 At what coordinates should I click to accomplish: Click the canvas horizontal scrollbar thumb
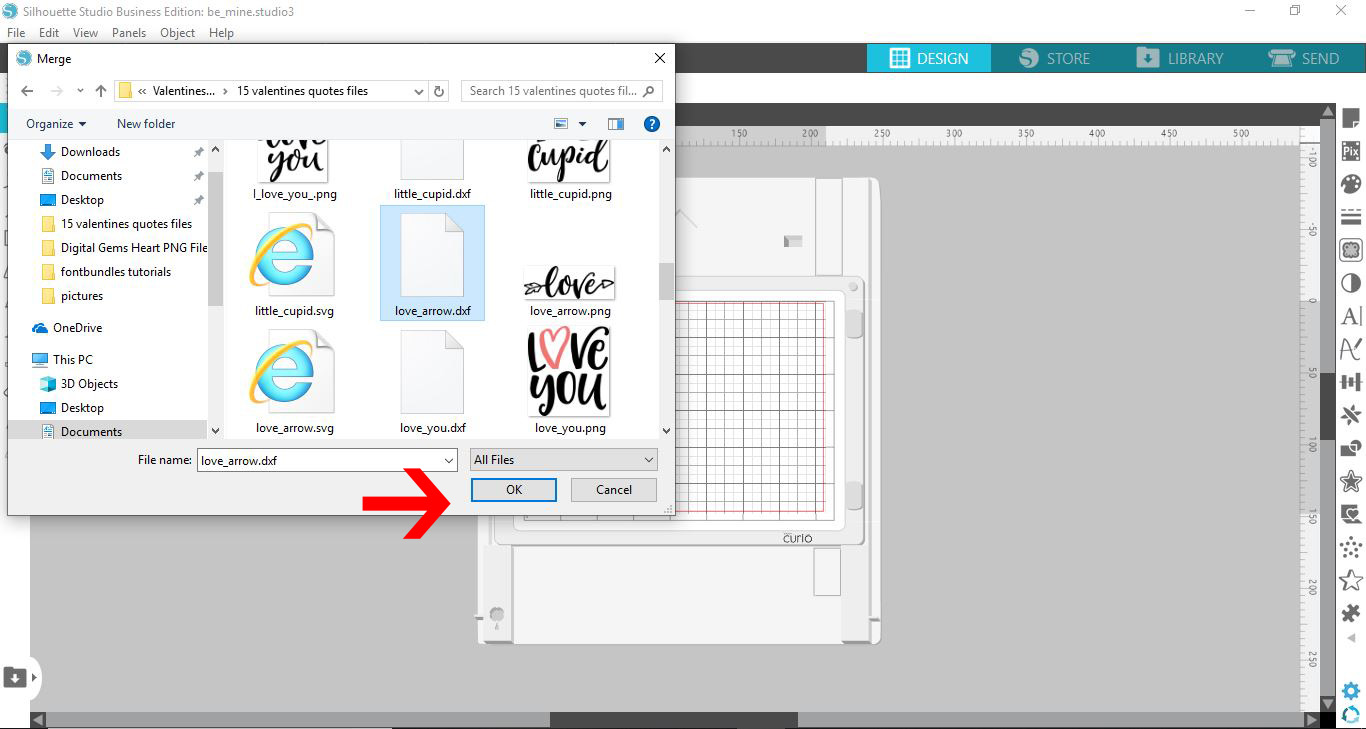coord(673,719)
